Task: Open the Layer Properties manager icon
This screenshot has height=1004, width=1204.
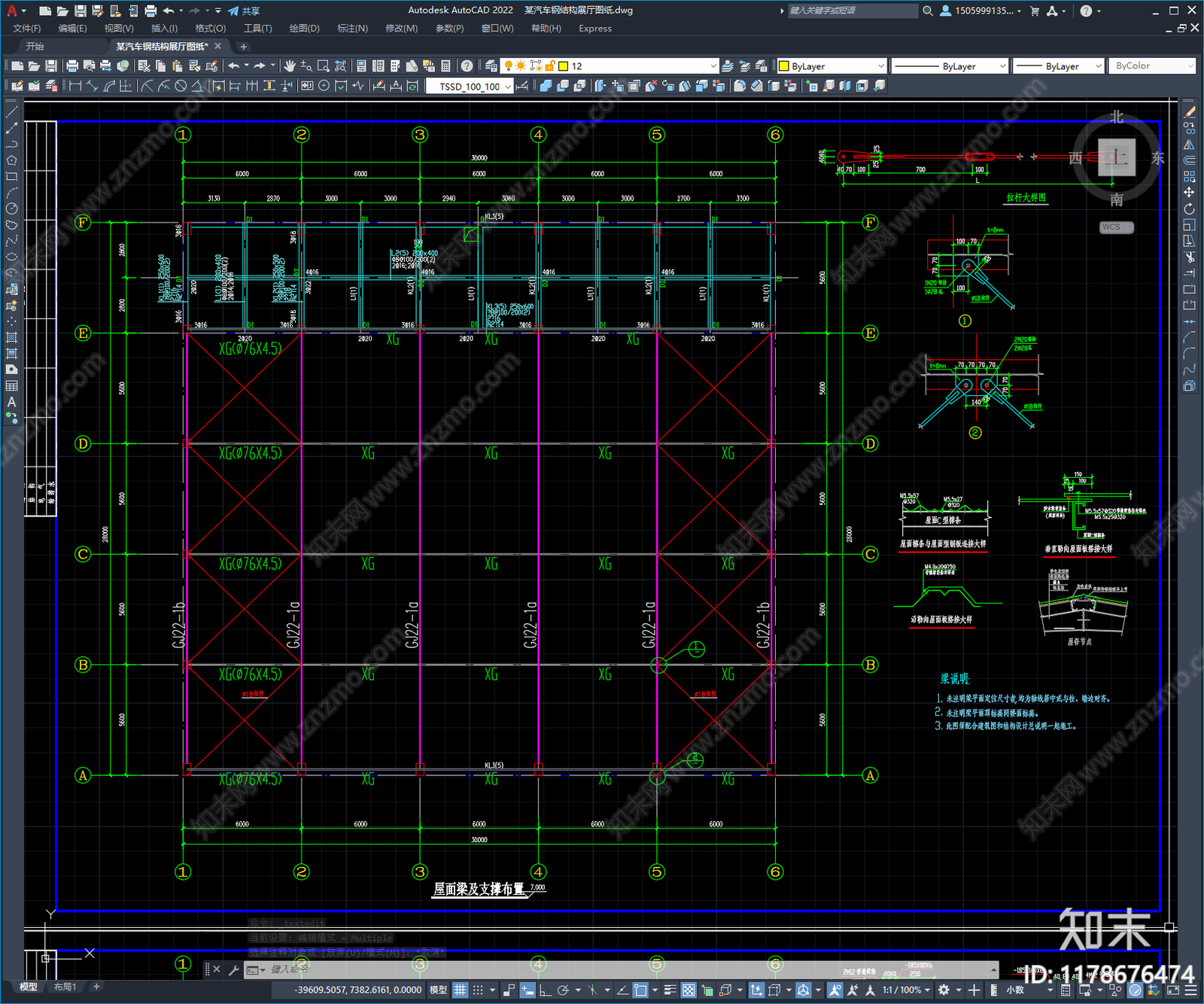Action: pos(491,66)
